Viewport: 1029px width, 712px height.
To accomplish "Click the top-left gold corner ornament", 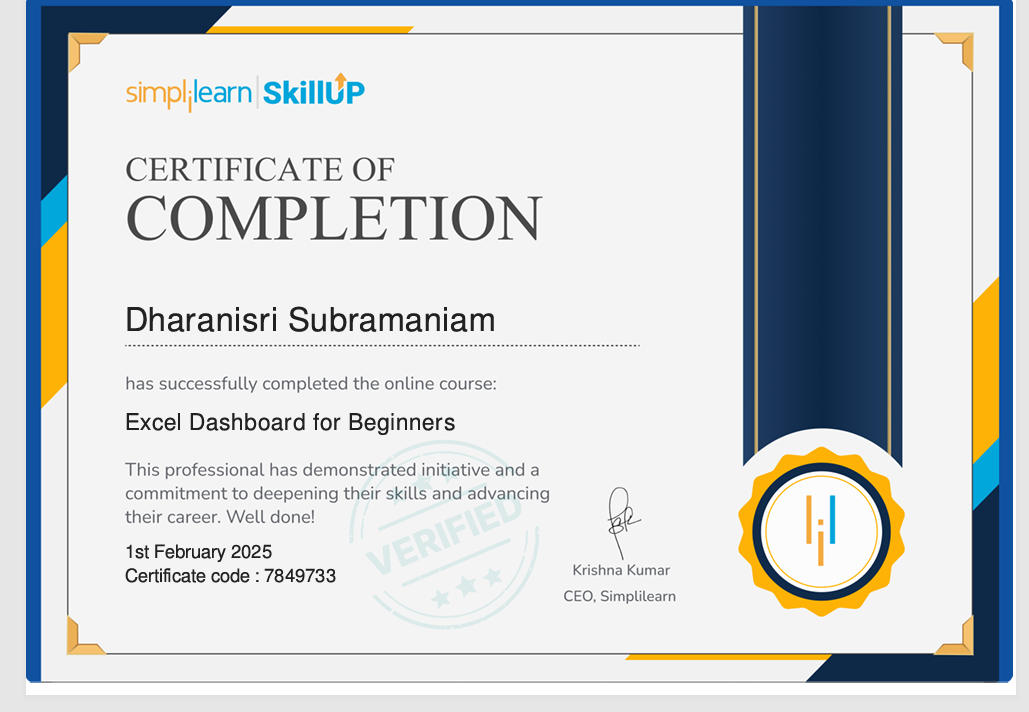I will click(87, 51).
